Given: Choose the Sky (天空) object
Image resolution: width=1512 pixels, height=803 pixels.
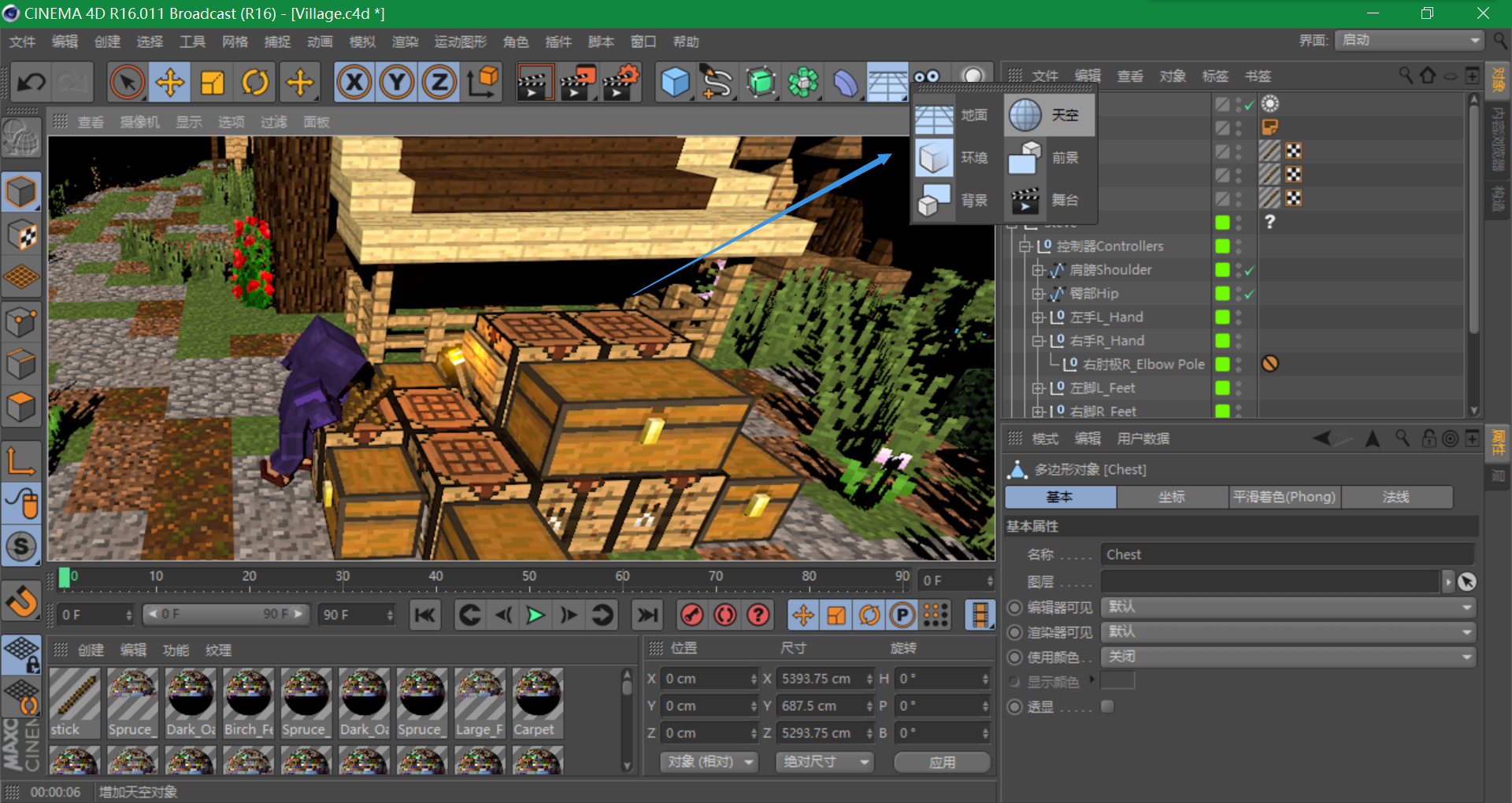Looking at the screenshot, I should [1048, 115].
